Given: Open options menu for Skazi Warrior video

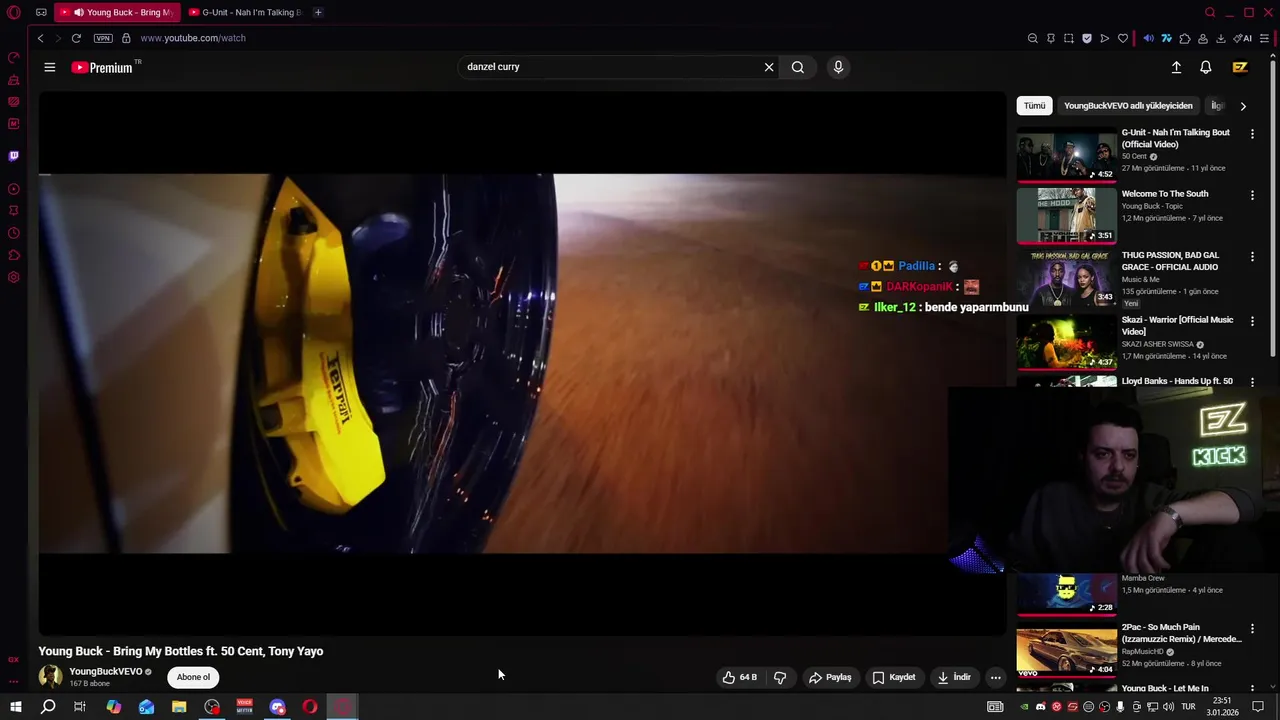Looking at the screenshot, I should pos(1252,321).
